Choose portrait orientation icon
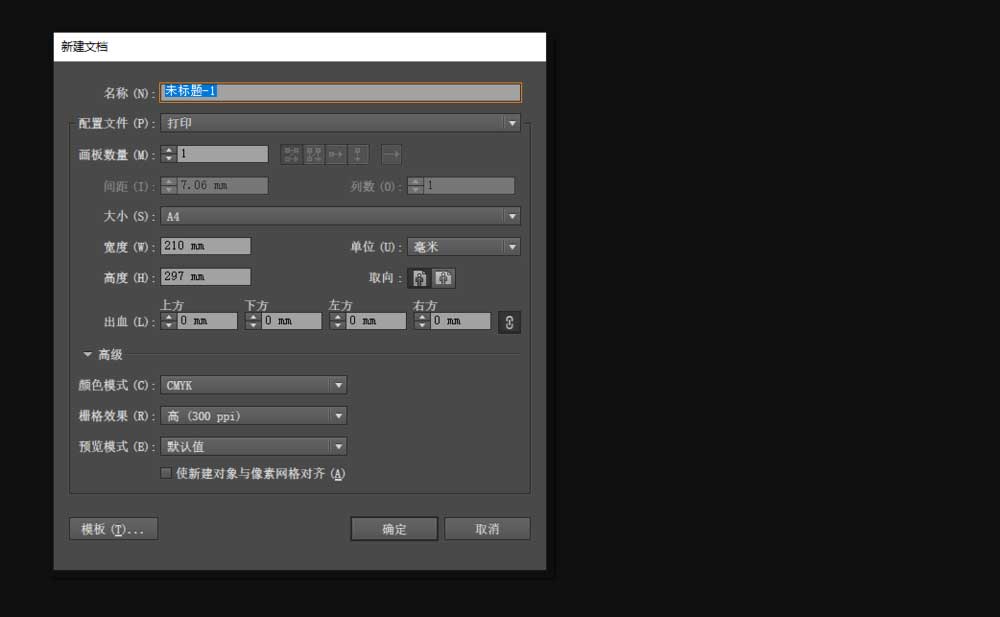 pos(420,278)
